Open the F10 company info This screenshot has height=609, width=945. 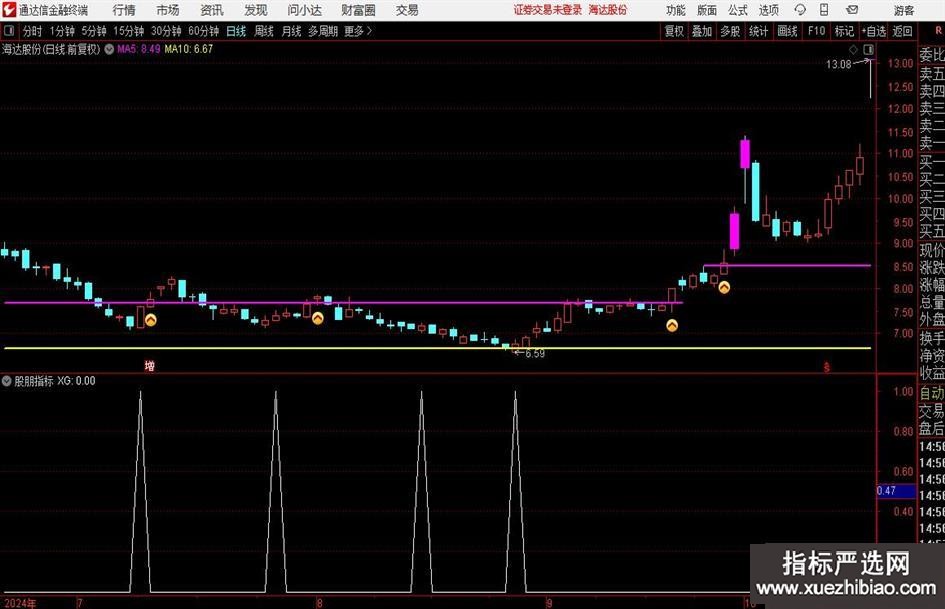[x=816, y=31]
